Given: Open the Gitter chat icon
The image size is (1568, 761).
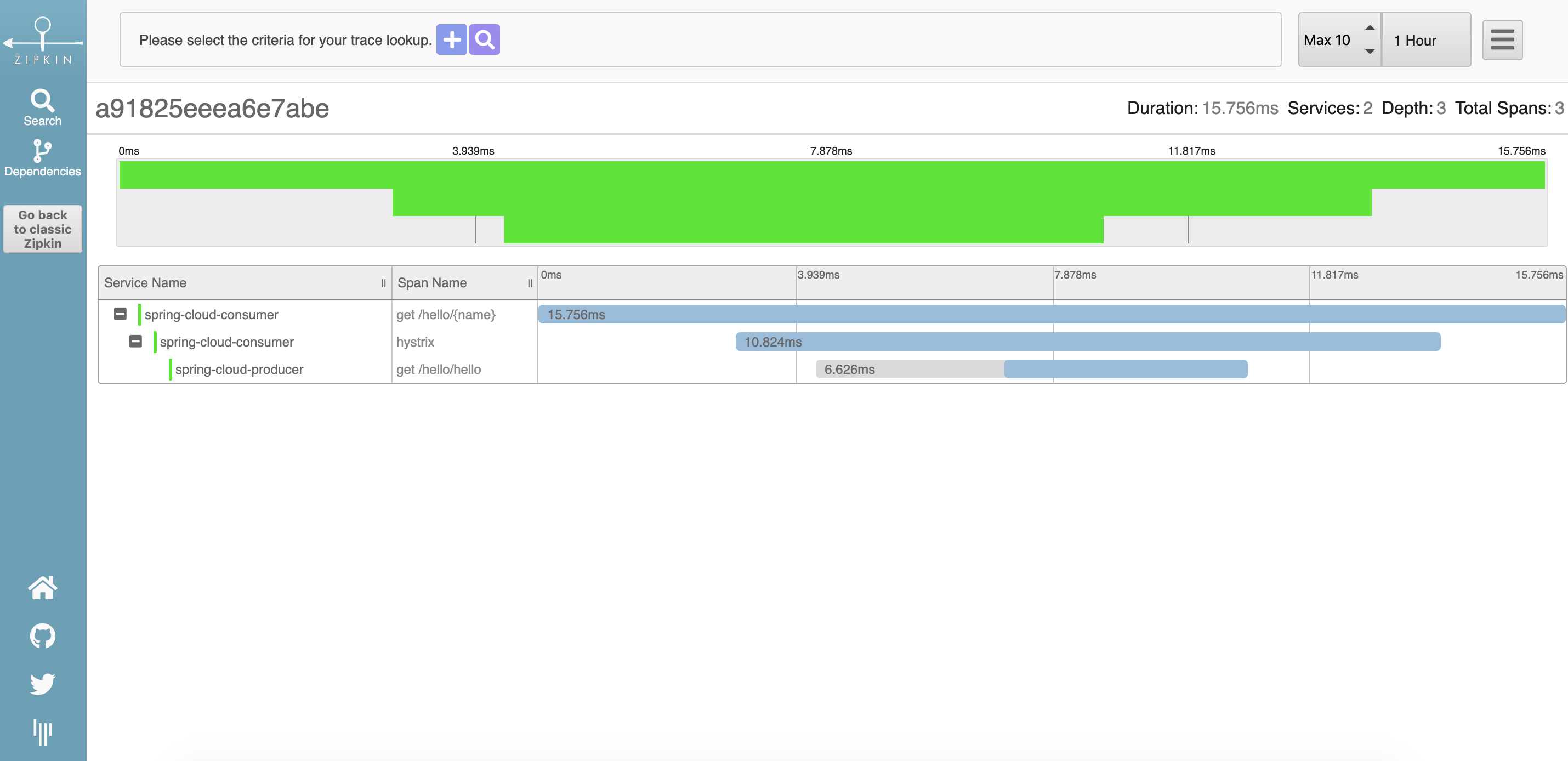Looking at the screenshot, I should (x=43, y=732).
